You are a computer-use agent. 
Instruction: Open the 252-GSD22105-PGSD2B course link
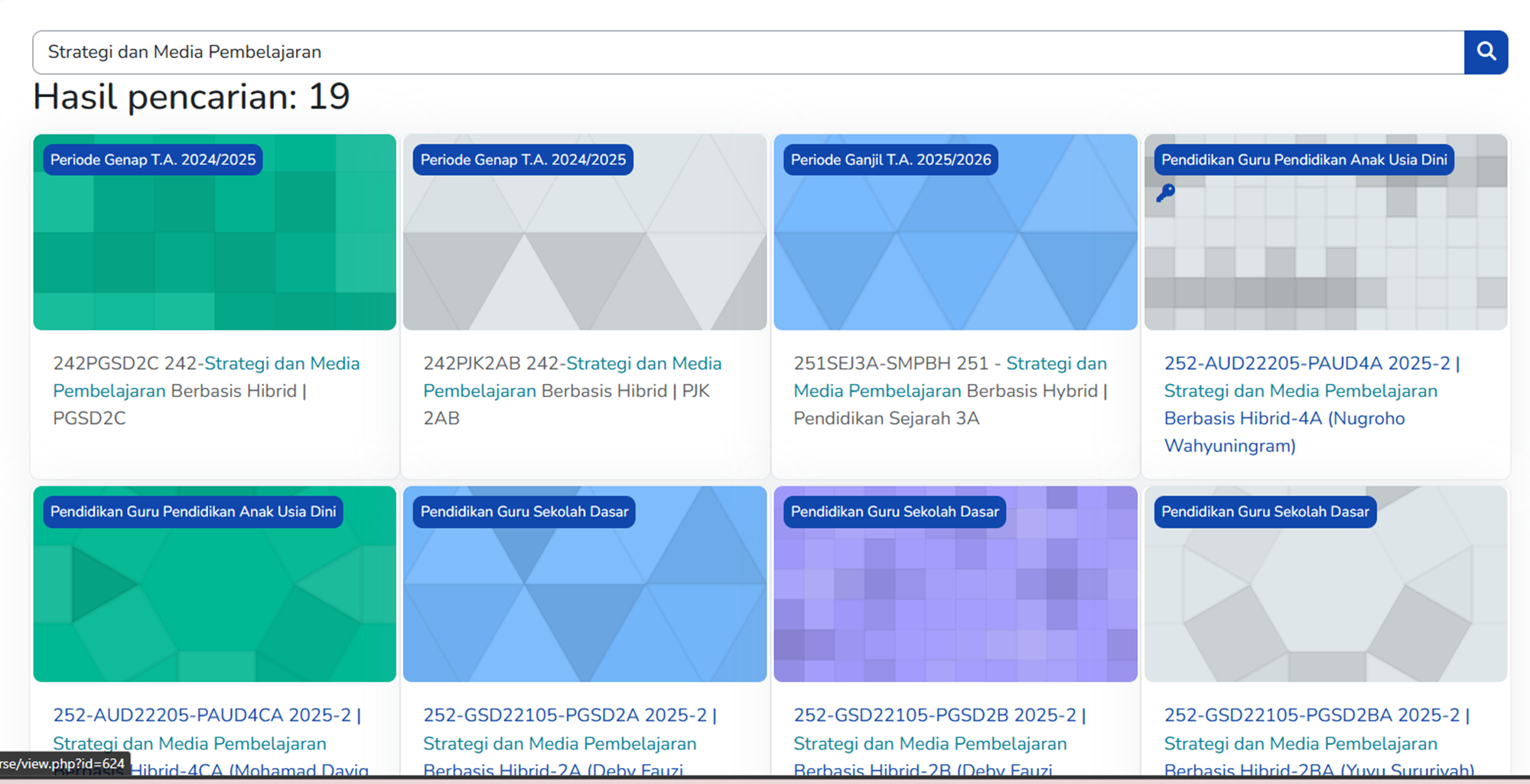click(939, 716)
